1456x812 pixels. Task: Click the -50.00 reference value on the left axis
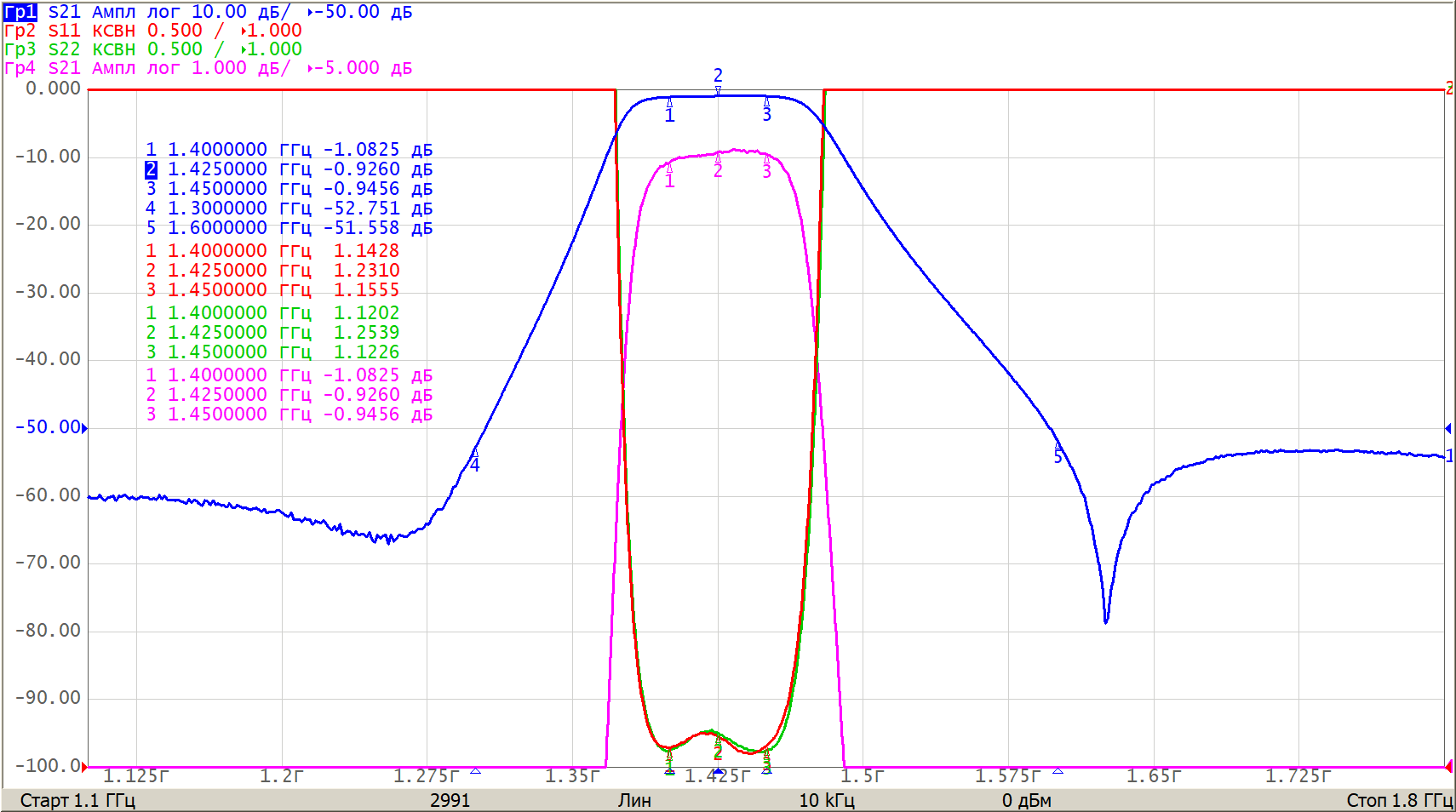(47, 427)
